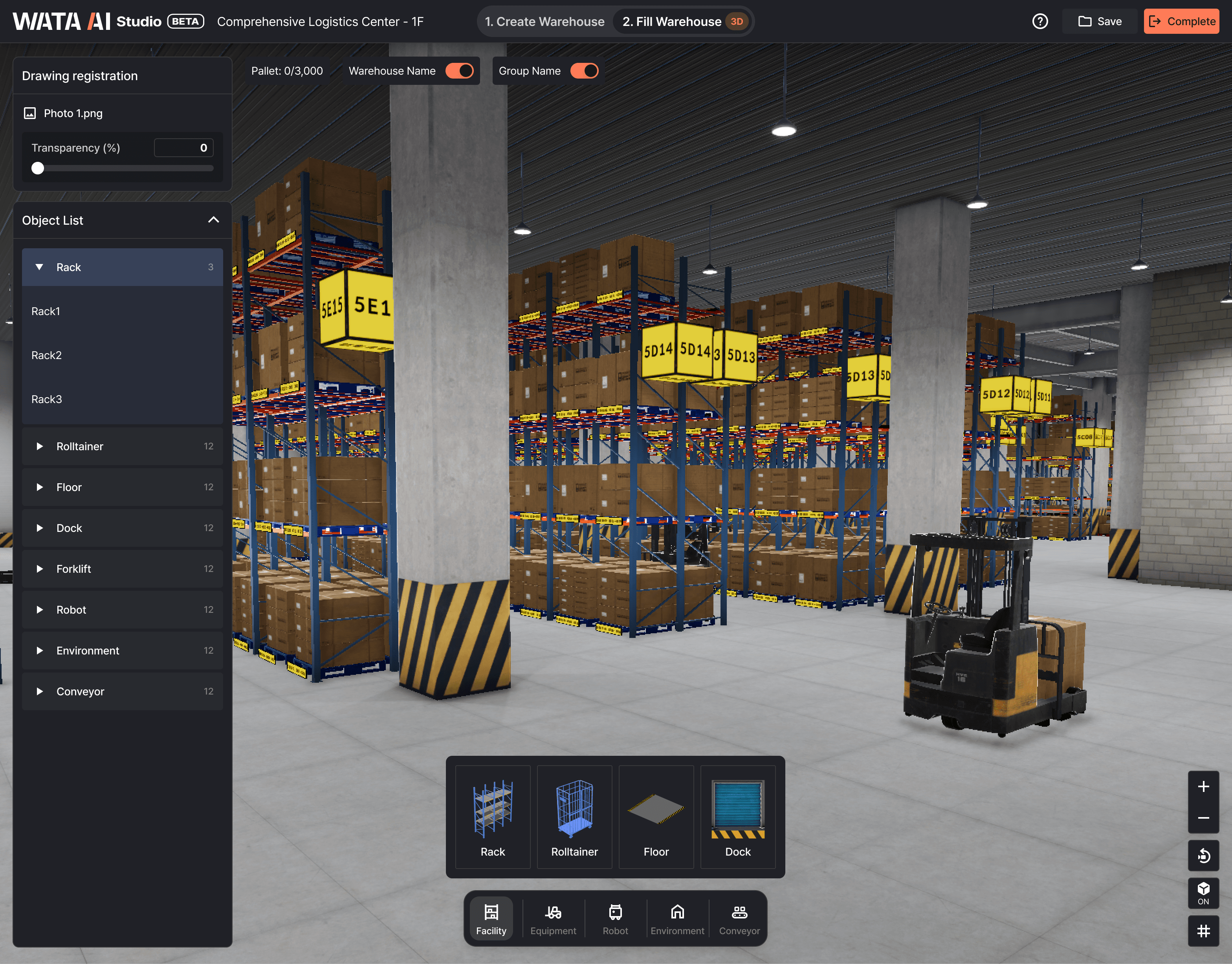This screenshot has width=1232, height=964.
Task: Click the help question mark icon
Action: (1039, 22)
